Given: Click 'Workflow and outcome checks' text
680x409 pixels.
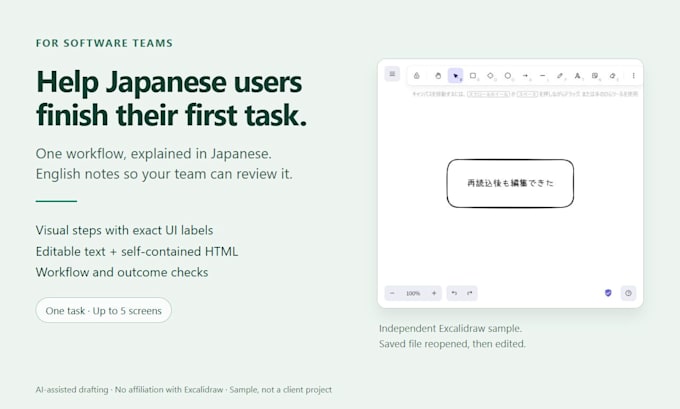Looking at the screenshot, I should coord(122,272).
